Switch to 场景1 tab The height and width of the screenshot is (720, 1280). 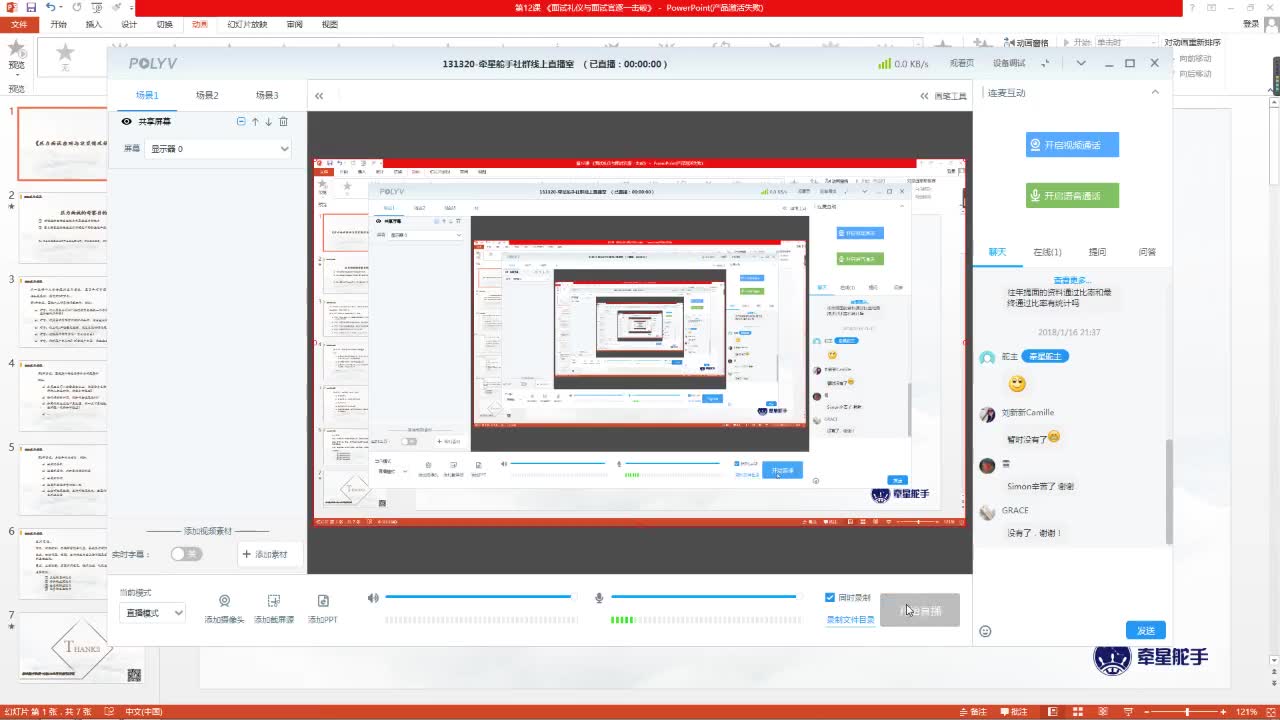147,95
